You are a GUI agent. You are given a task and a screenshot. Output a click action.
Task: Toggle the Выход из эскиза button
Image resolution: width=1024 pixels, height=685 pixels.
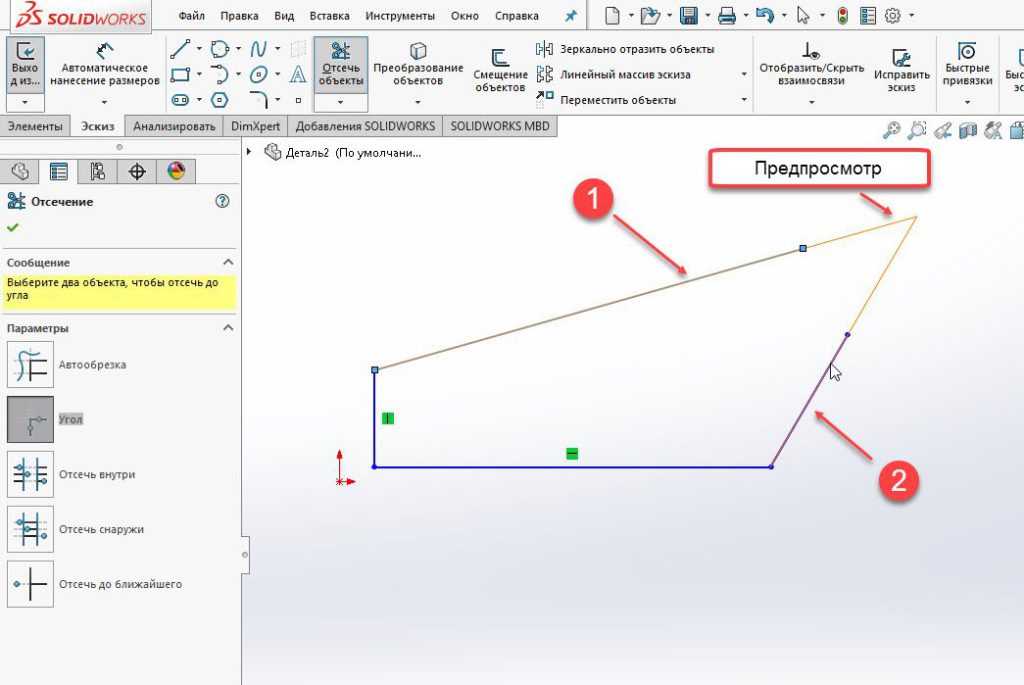pyautogui.click(x=25, y=64)
